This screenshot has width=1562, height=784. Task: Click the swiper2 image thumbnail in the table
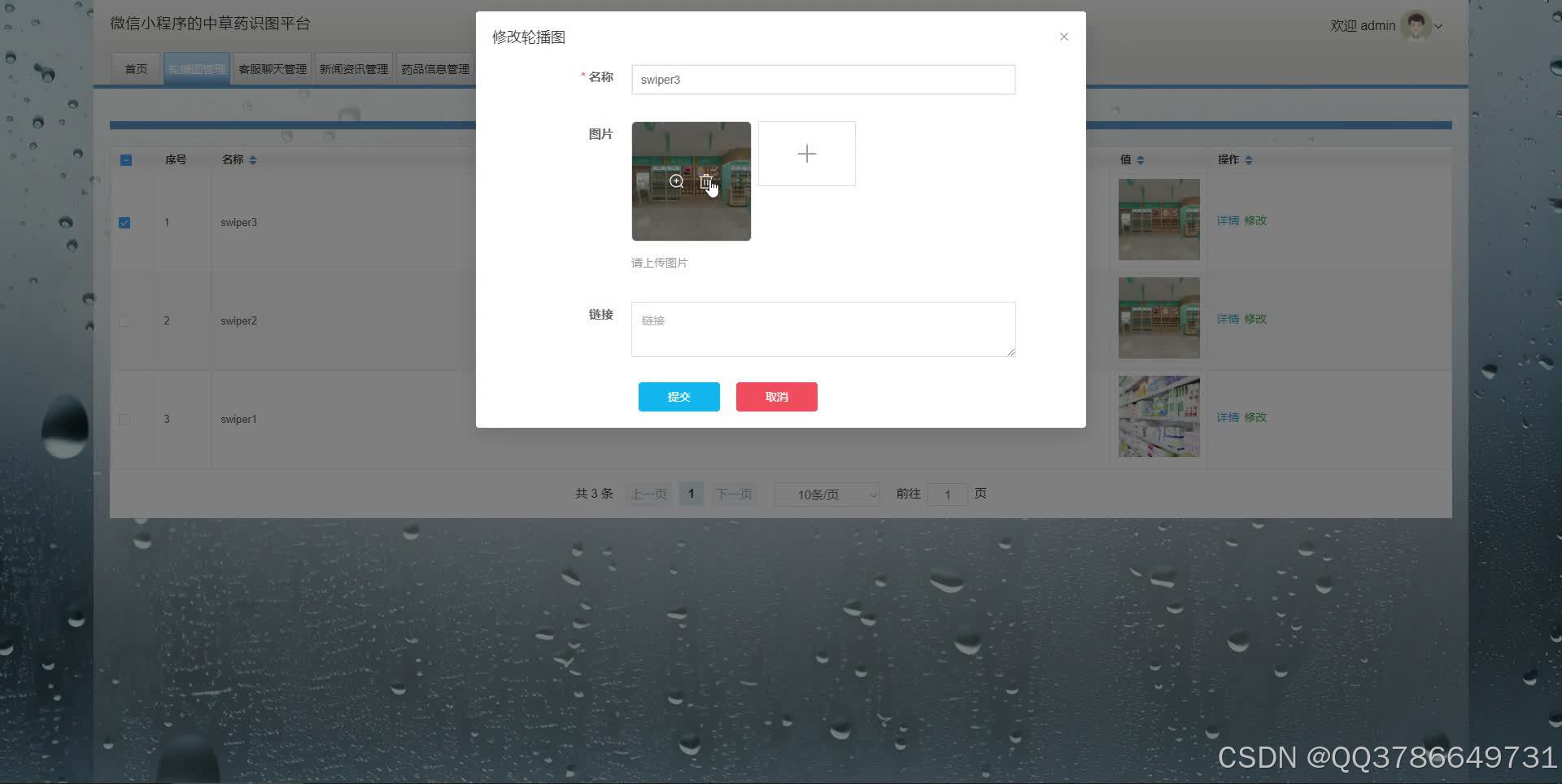[x=1158, y=317]
